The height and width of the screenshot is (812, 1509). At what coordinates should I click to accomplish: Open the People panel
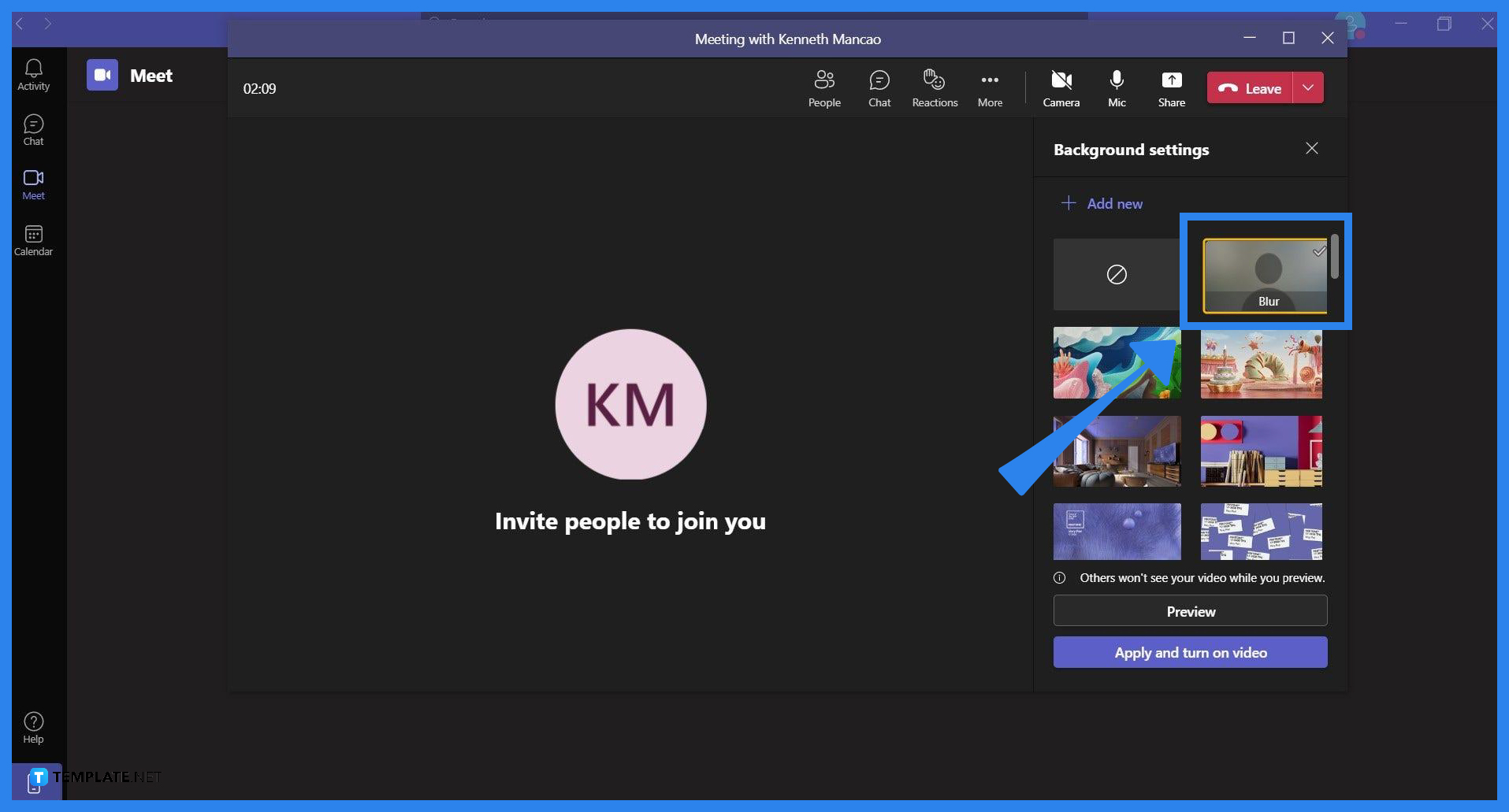824,87
